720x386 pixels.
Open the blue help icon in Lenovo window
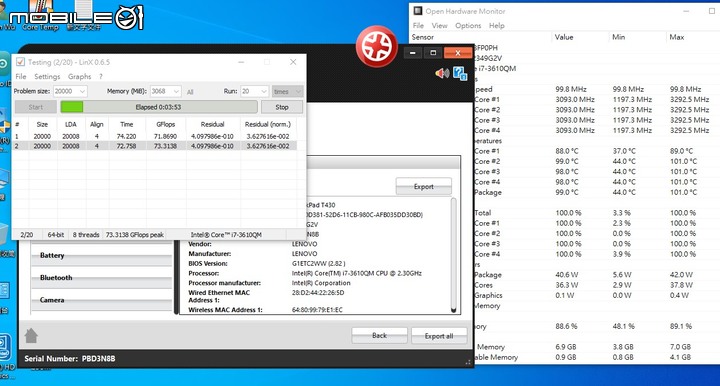coord(460,73)
